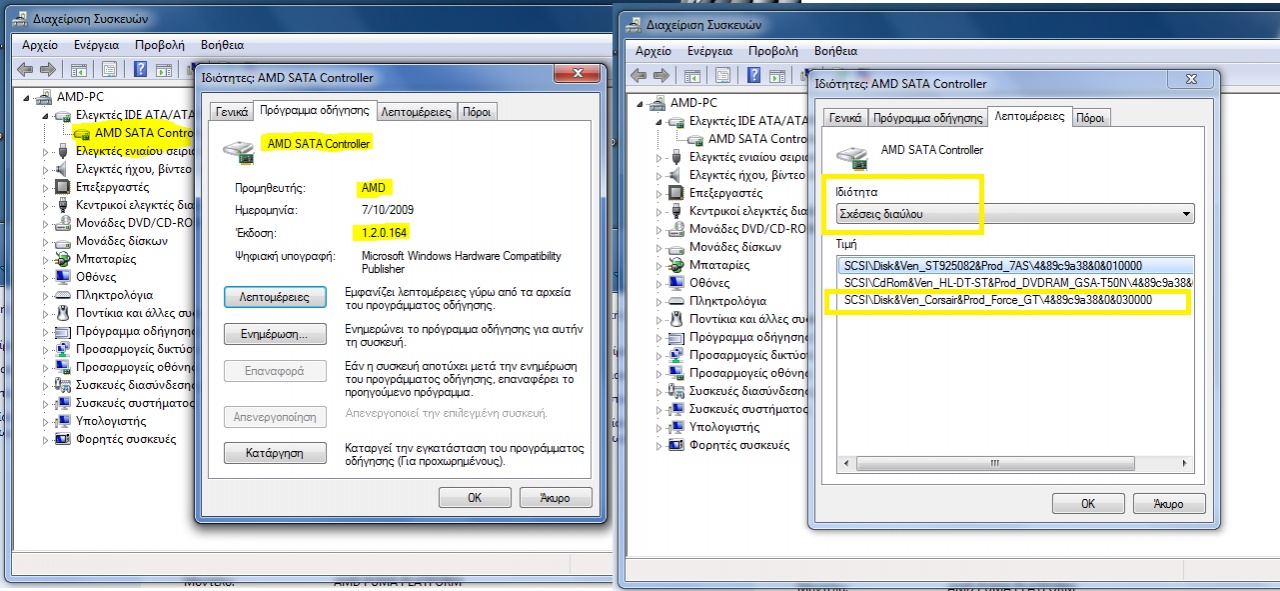Click Κατάργηση uninstall driver button

[x=275, y=453]
